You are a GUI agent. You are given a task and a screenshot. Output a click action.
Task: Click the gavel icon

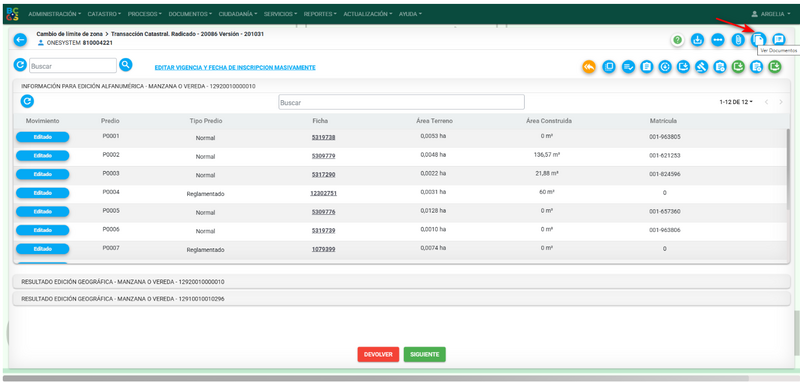coord(702,66)
